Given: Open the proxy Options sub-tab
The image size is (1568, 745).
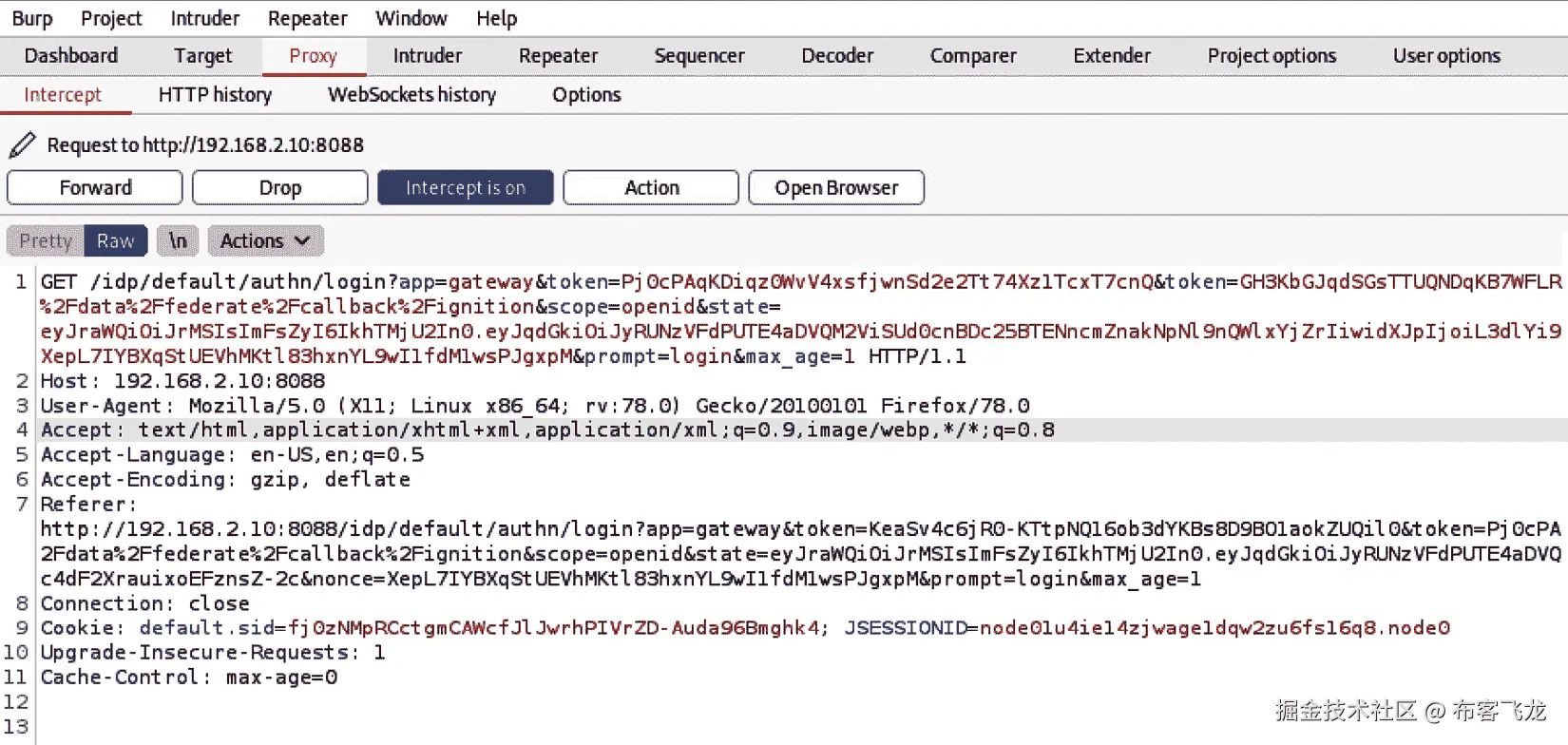Looking at the screenshot, I should tap(586, 95).
